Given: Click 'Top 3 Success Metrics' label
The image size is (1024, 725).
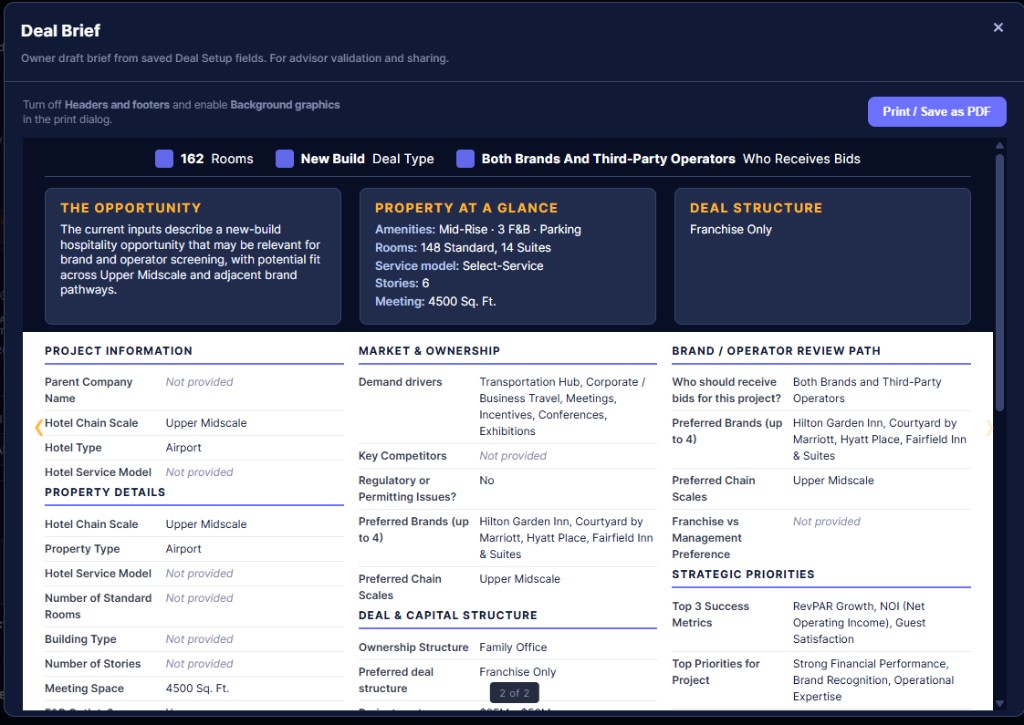Looking at the screenshot, I should (x=711, y=615).
